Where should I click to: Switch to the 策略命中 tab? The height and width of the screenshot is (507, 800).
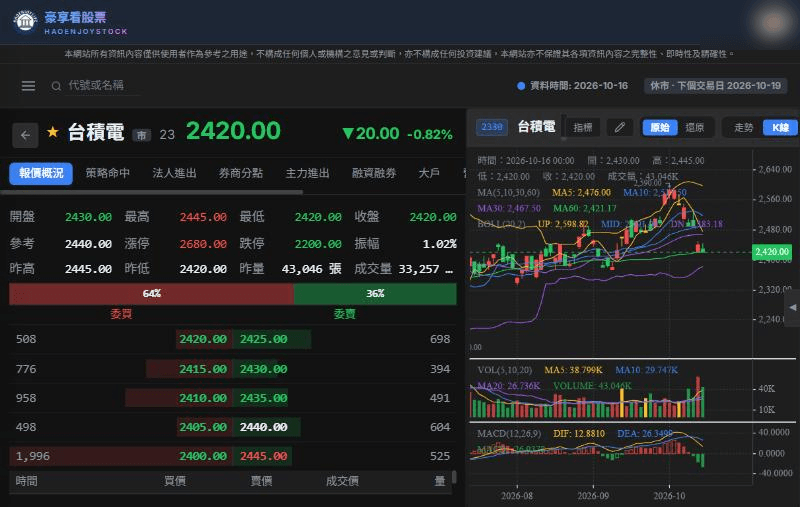pos(108,173)
